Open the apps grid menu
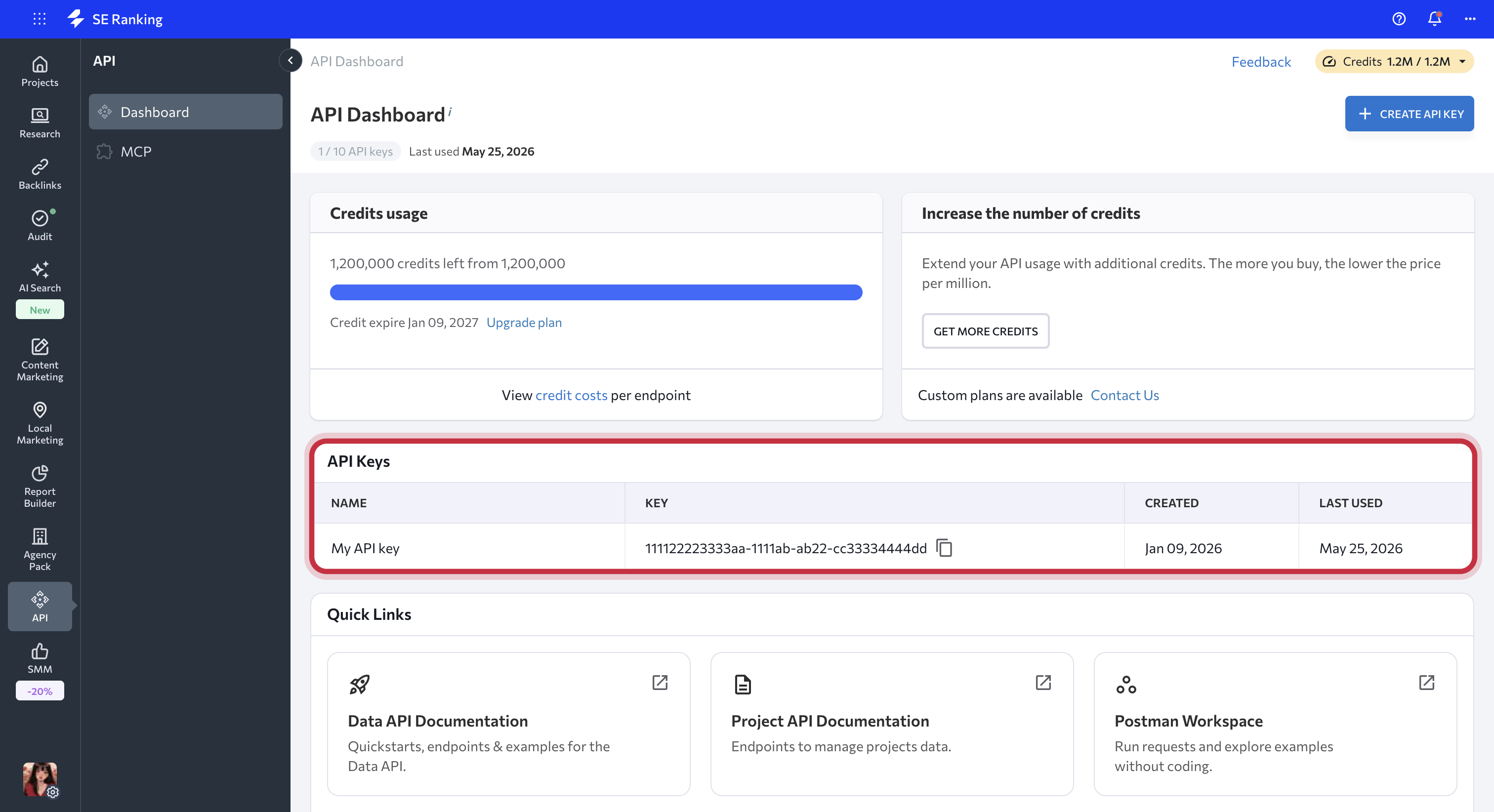 coord(40,19)
